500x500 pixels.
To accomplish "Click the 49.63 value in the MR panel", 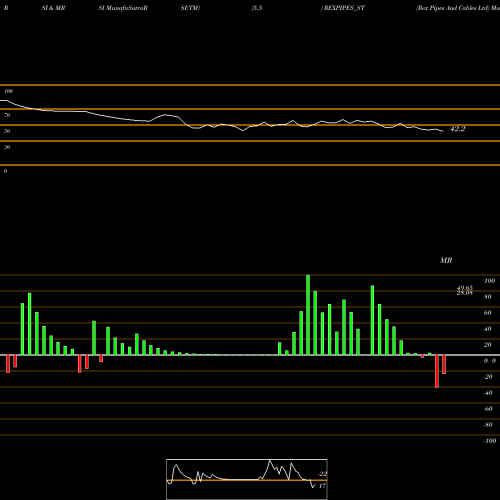I will pos(465,288).
